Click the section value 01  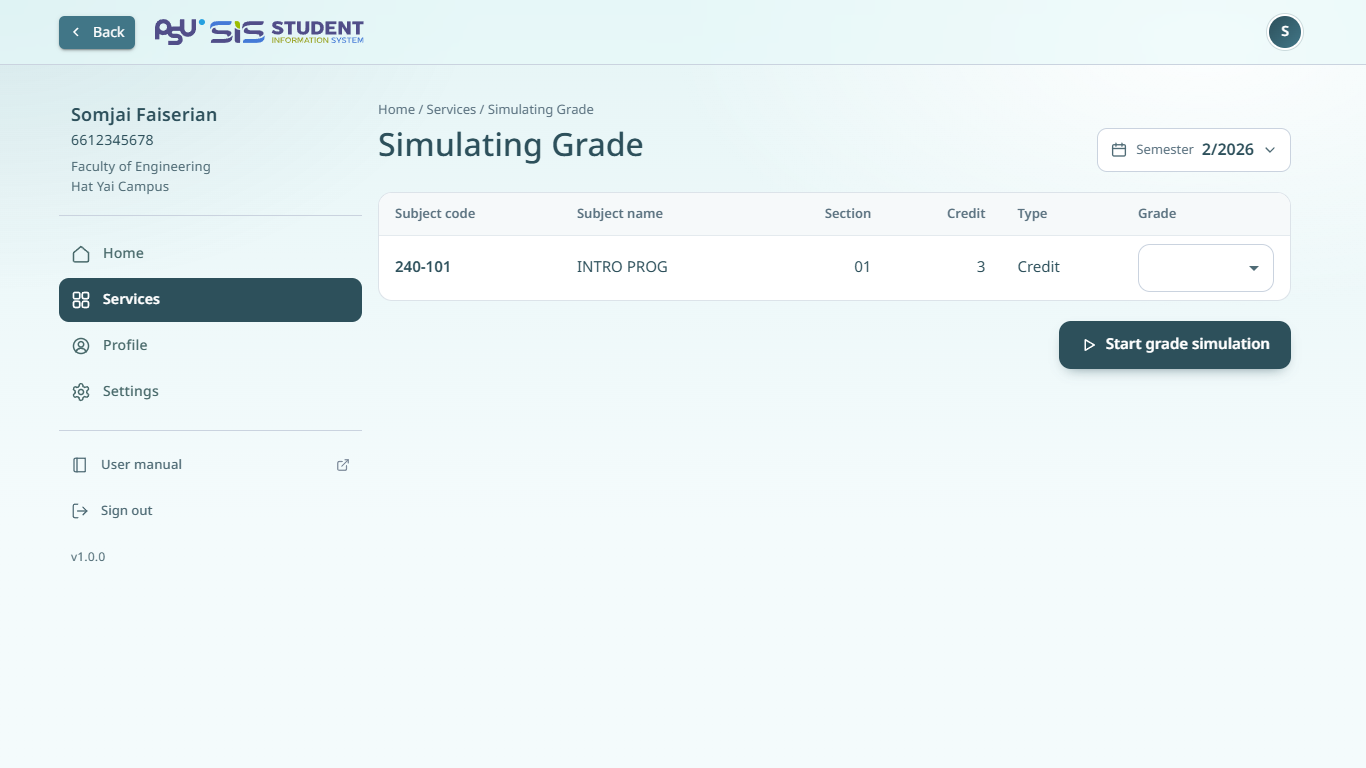[x=862, y=267]
